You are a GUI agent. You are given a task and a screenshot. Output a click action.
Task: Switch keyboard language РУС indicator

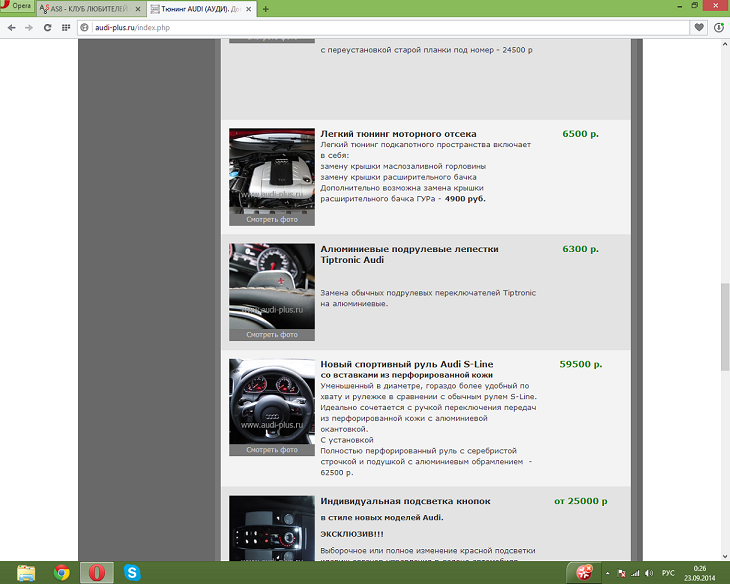pos(669,573)
